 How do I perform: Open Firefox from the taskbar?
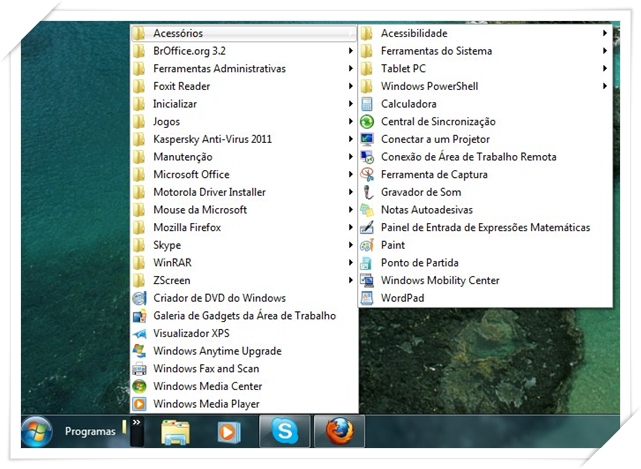[339, 431]
